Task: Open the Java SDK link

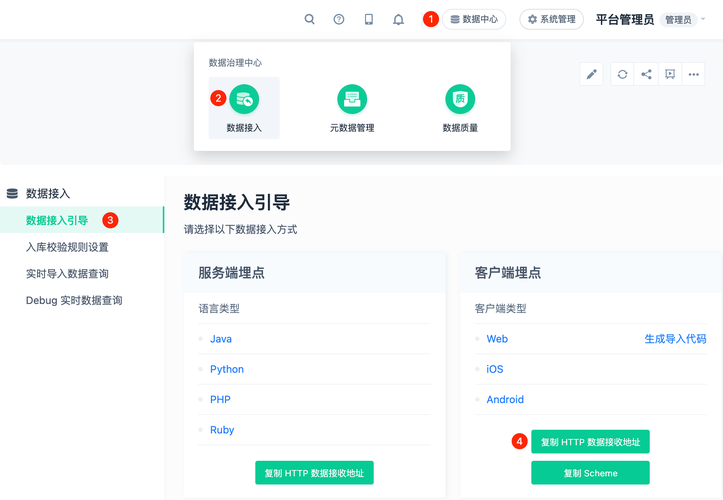Action: (221, 339)
